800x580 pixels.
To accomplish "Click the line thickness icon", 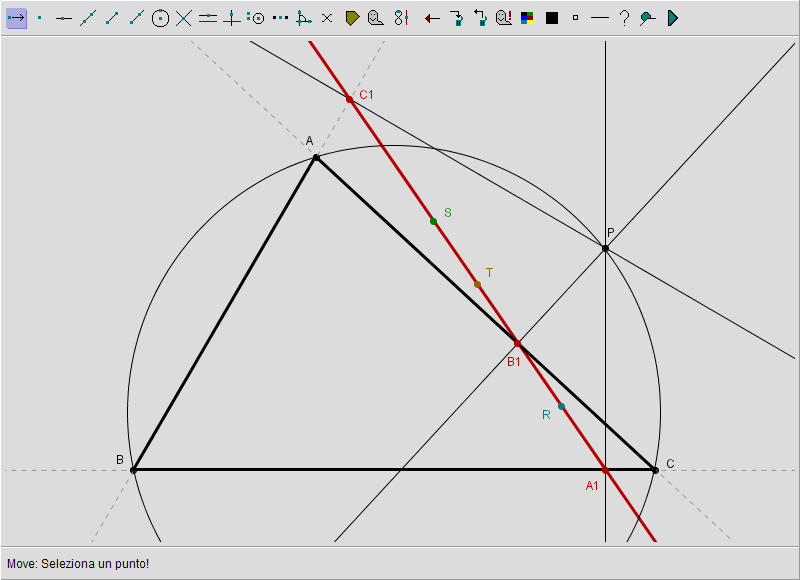I will coord(599,18).
